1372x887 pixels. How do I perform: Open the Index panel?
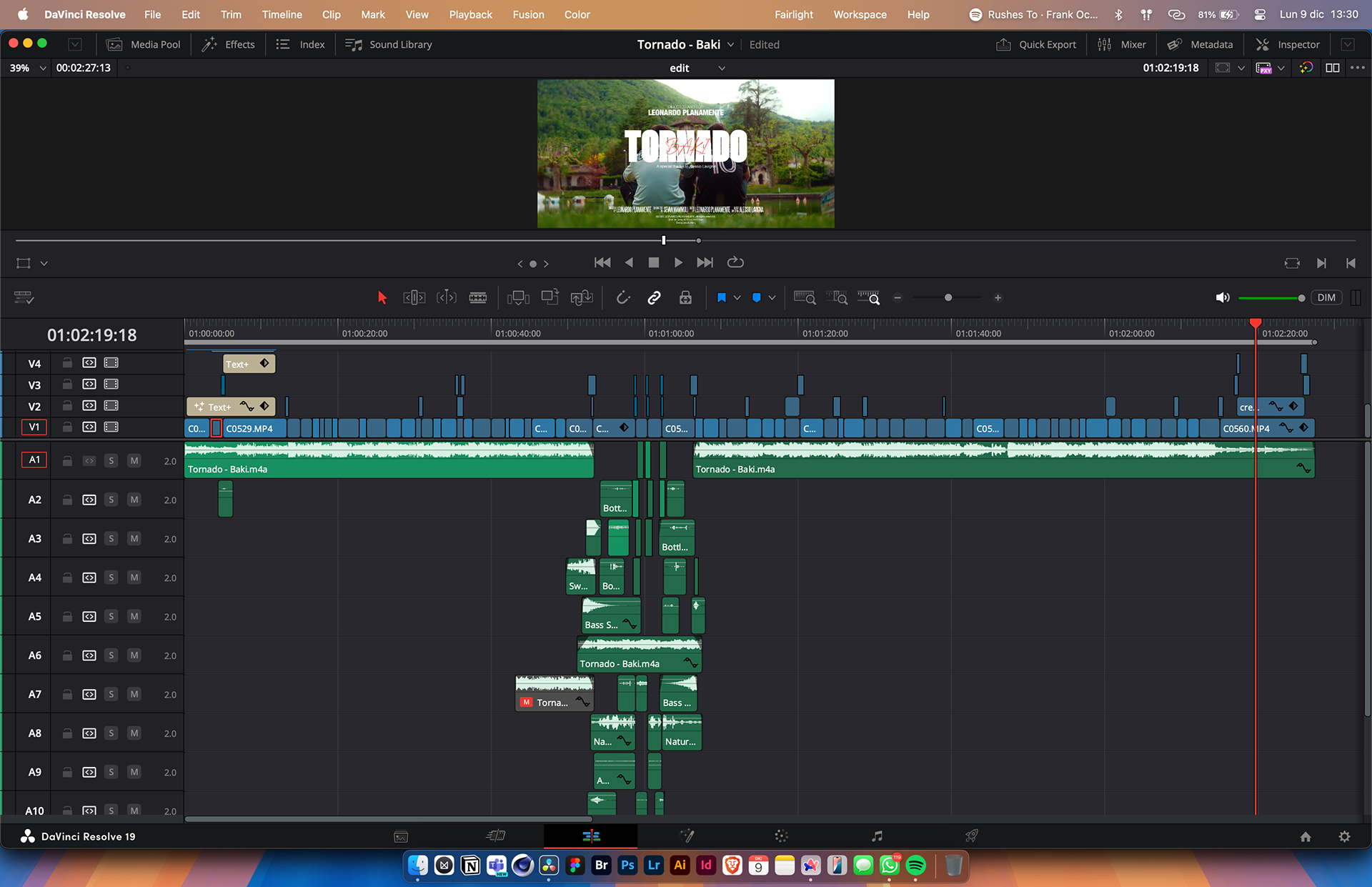301,44
